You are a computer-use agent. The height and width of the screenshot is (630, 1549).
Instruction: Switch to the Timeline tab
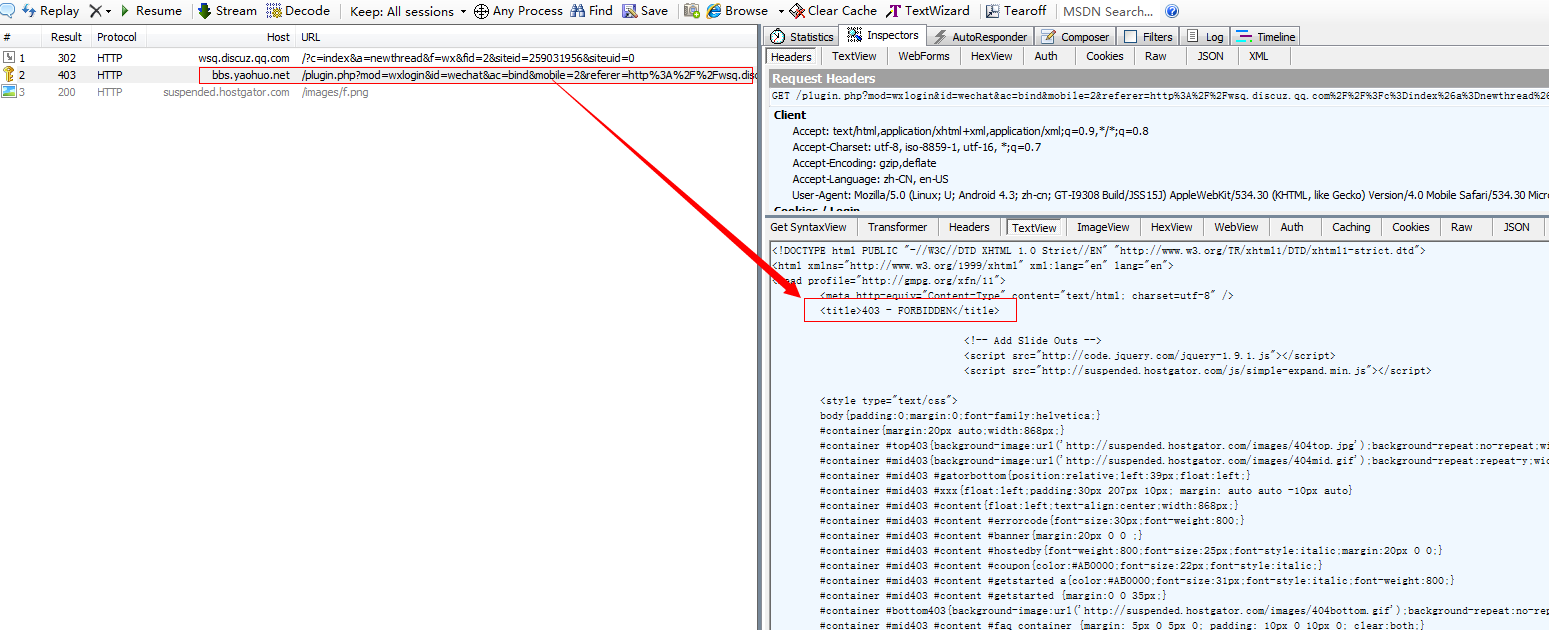pyautogui.click(x=1266, y=37)
